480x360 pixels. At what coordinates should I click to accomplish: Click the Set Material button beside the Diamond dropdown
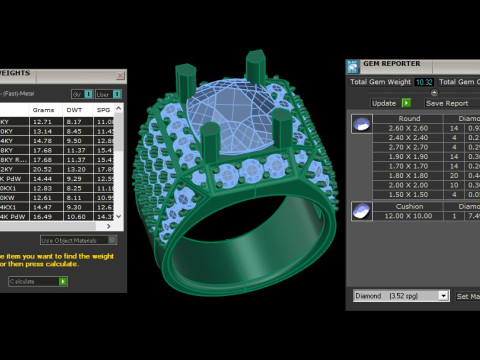pos(467,296)
